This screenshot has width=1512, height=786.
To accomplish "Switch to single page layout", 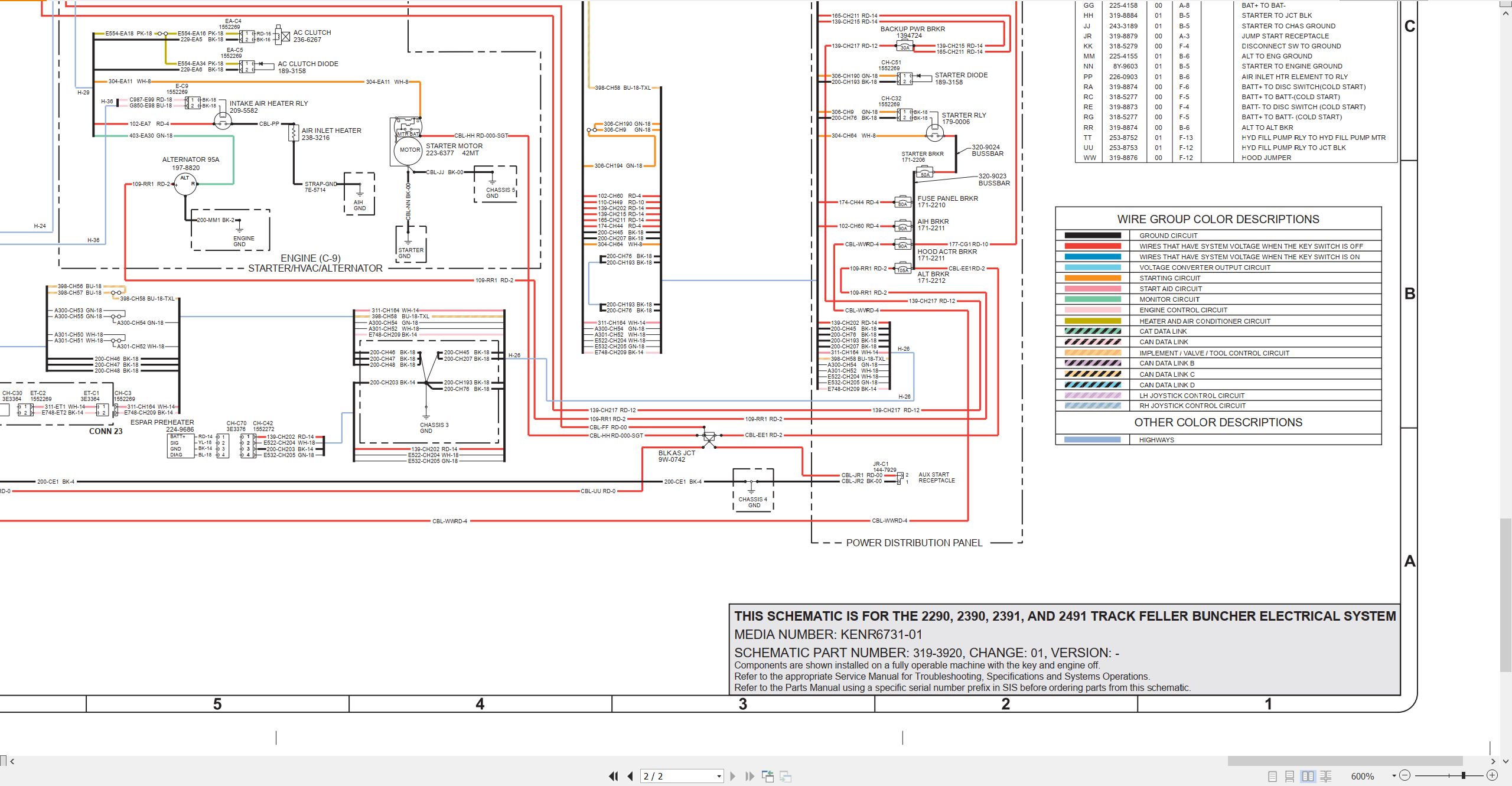I will click(1273, 776).
